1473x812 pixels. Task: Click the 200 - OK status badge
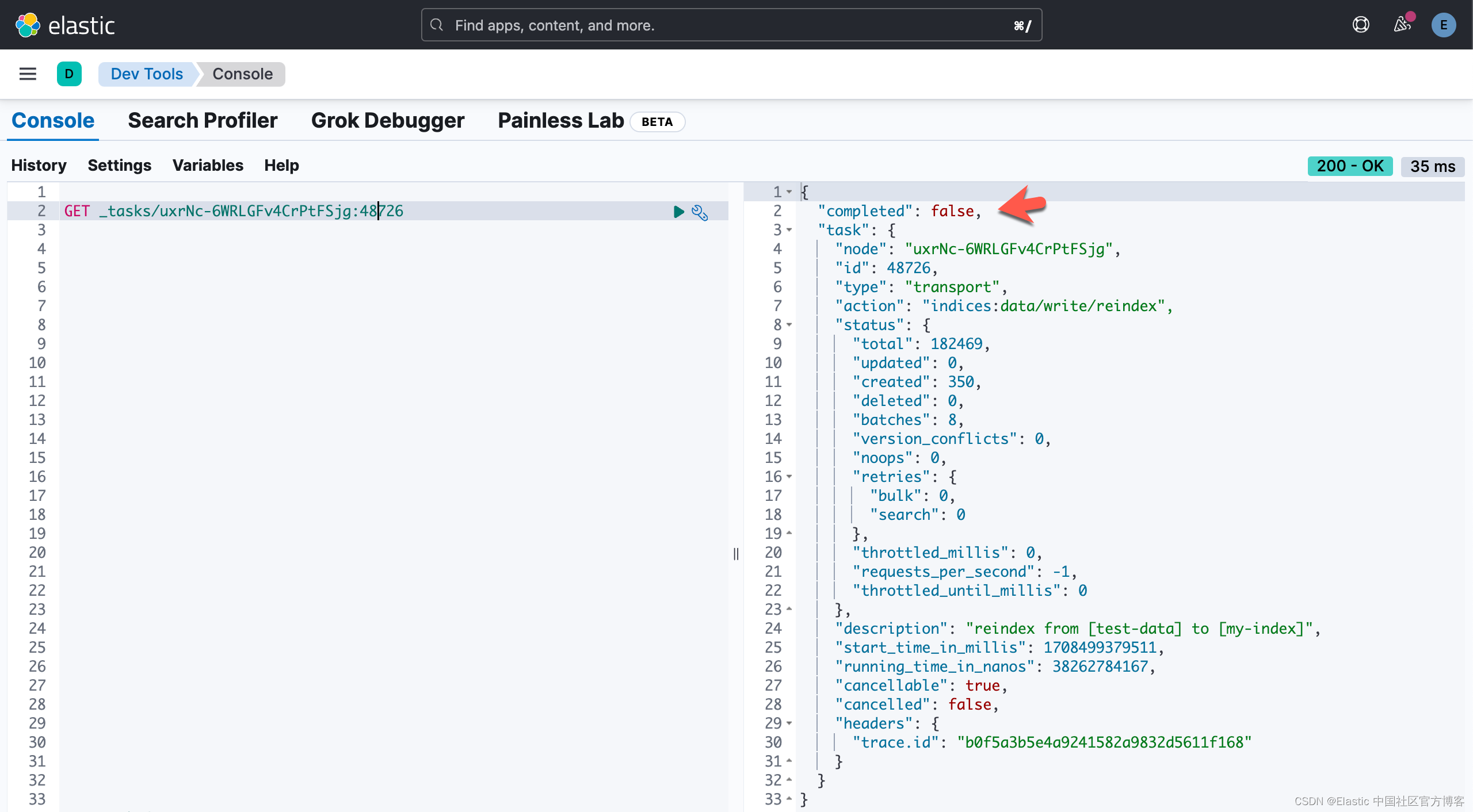tap(1350, 166)
